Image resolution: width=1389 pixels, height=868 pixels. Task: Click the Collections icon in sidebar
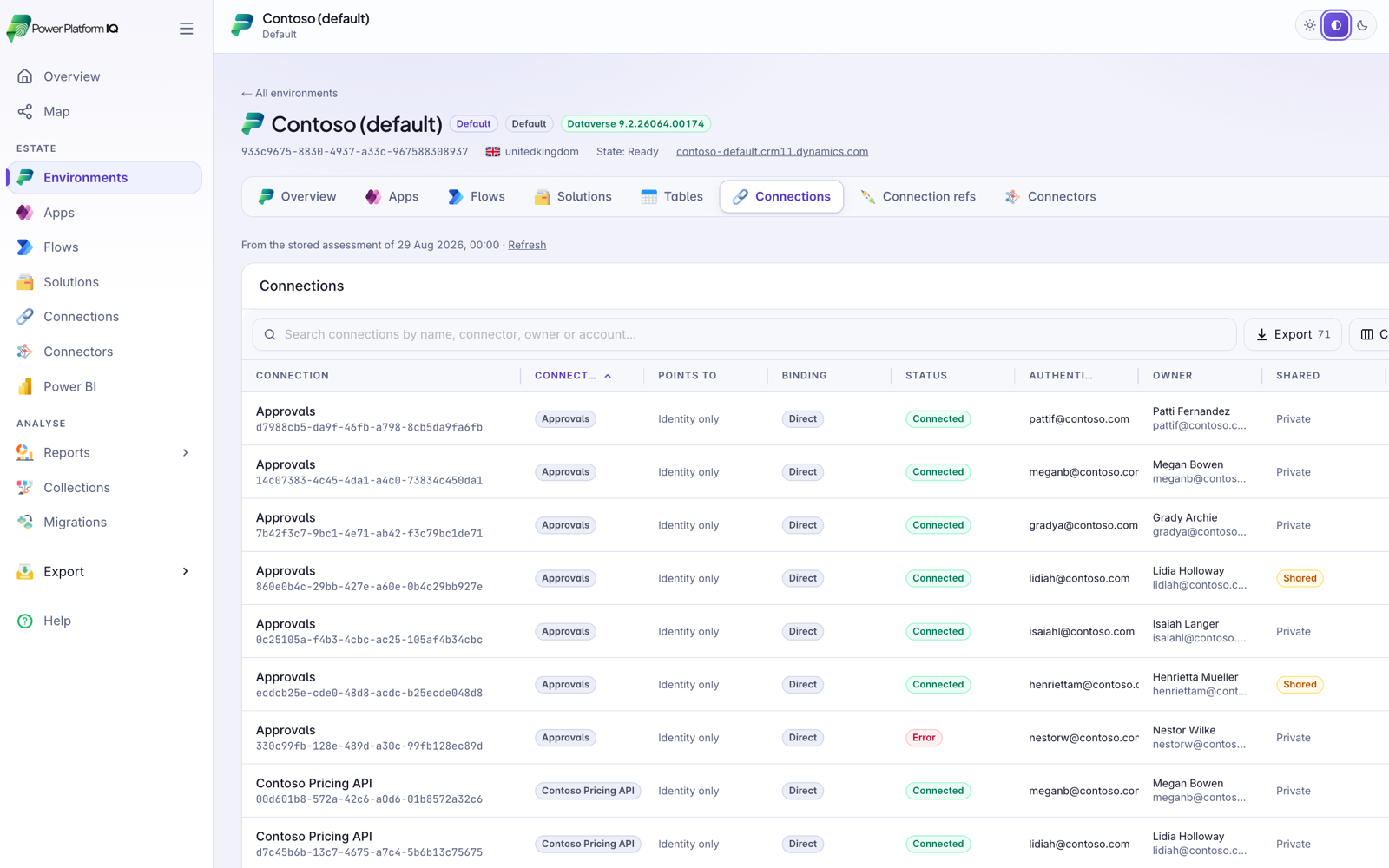click(25, 488)
